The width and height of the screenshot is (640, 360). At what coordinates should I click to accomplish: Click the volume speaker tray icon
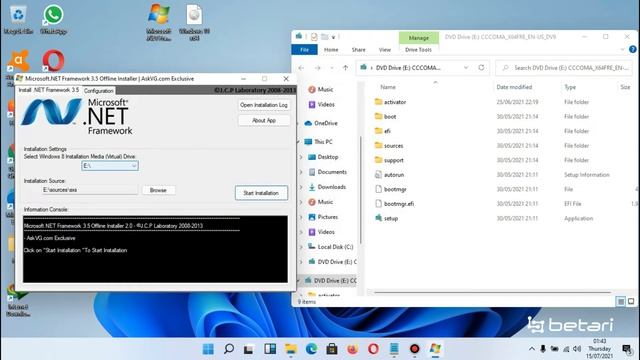(x=577, y=349)
